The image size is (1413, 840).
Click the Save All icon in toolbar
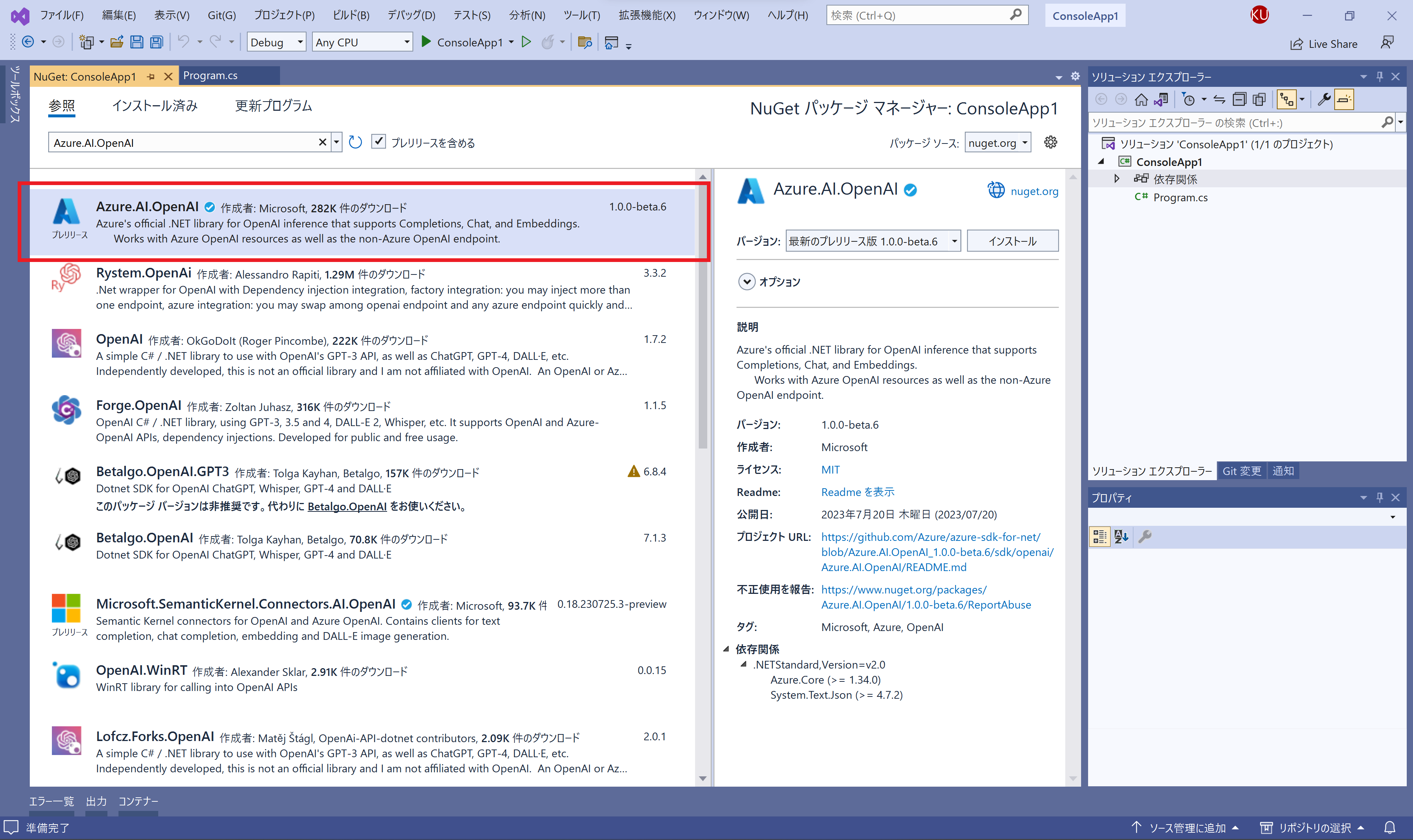tap(157, 42)
